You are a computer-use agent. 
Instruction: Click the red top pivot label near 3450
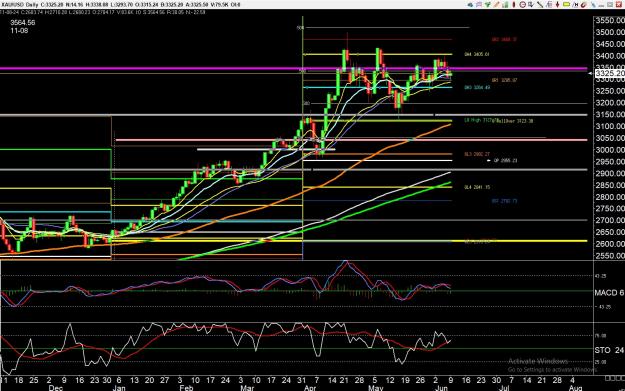click(x=504, y=39)
